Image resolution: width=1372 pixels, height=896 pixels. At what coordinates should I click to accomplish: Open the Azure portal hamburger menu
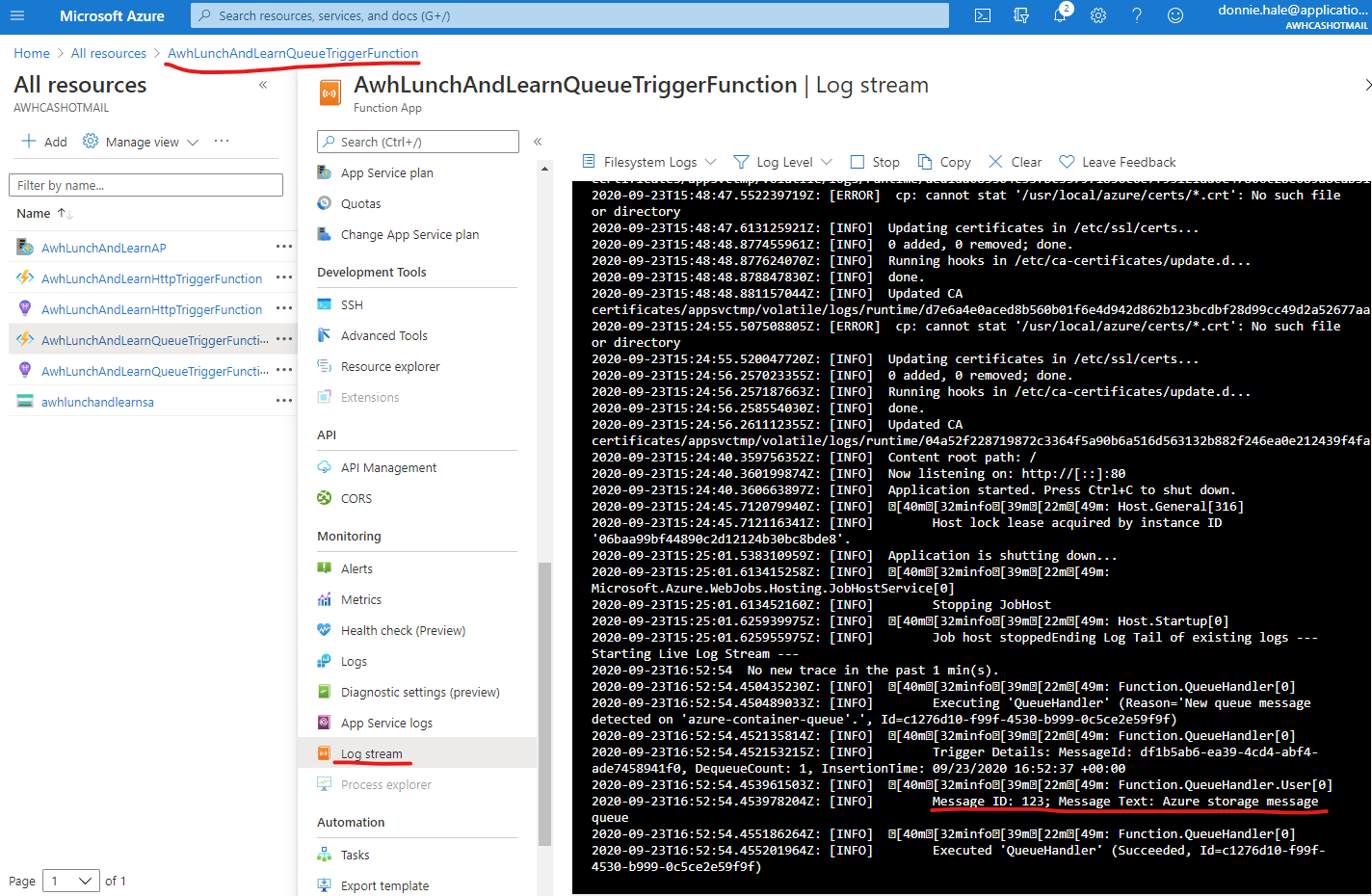point(17,15)
